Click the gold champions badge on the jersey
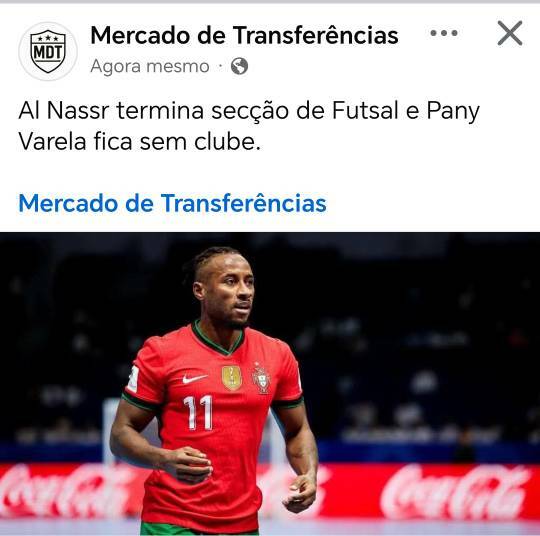This screenshot has width=540, height=536. point(232,378)
